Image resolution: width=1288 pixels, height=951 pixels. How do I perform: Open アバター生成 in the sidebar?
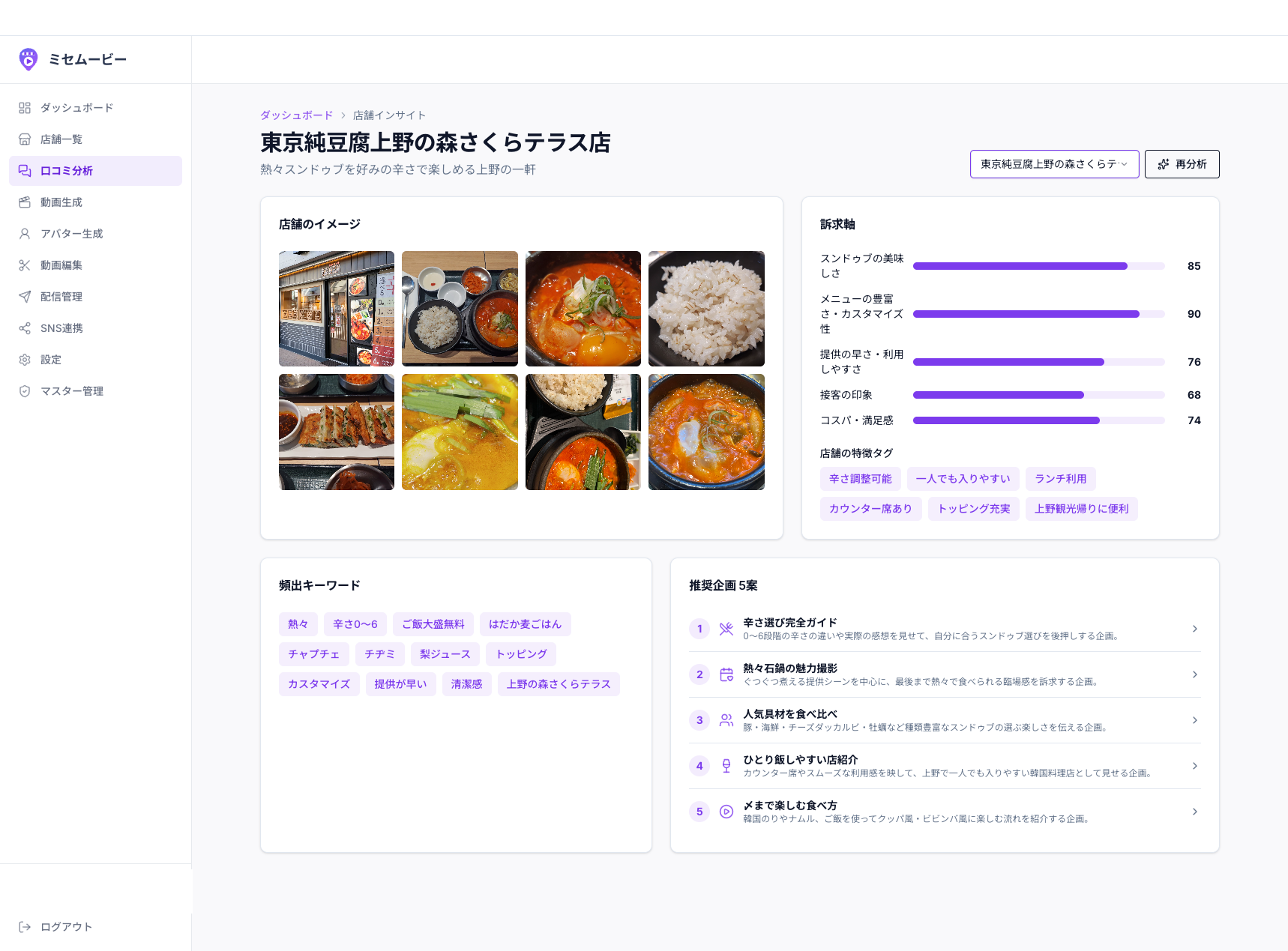pos(95,234)
